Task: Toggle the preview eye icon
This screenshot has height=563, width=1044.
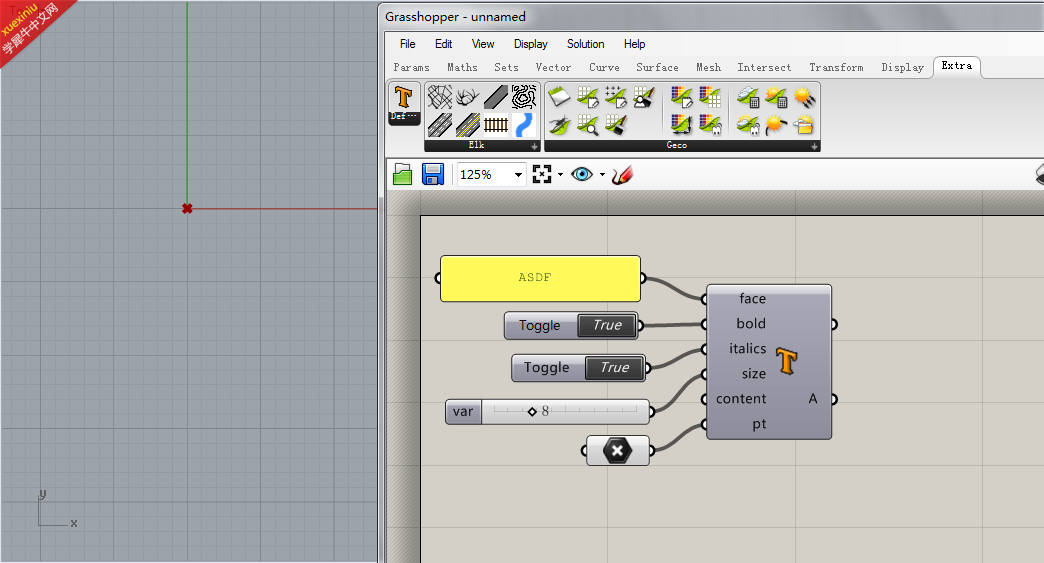Action: point(582,174)
